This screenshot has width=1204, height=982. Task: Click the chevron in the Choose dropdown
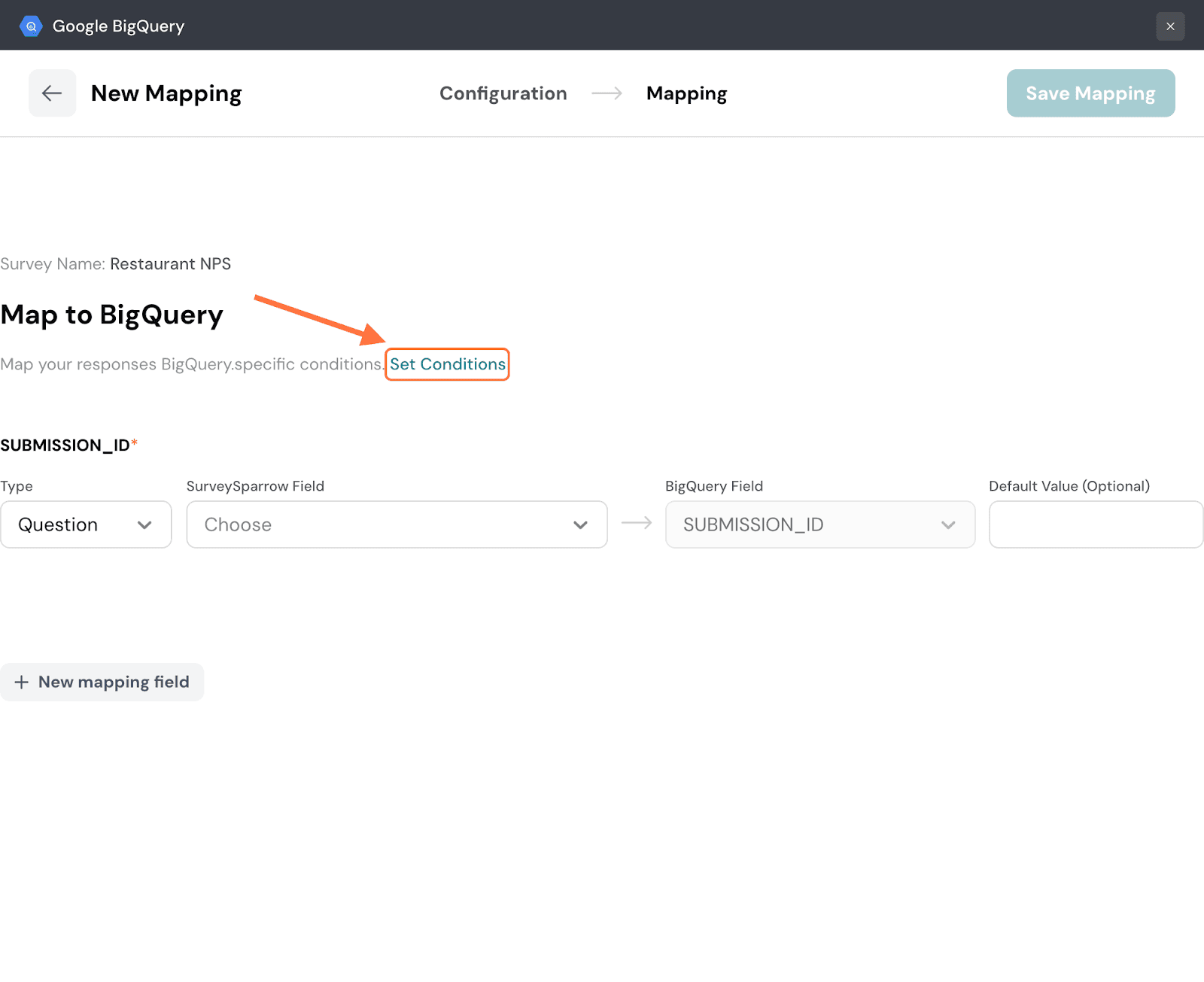click(580, 525)
